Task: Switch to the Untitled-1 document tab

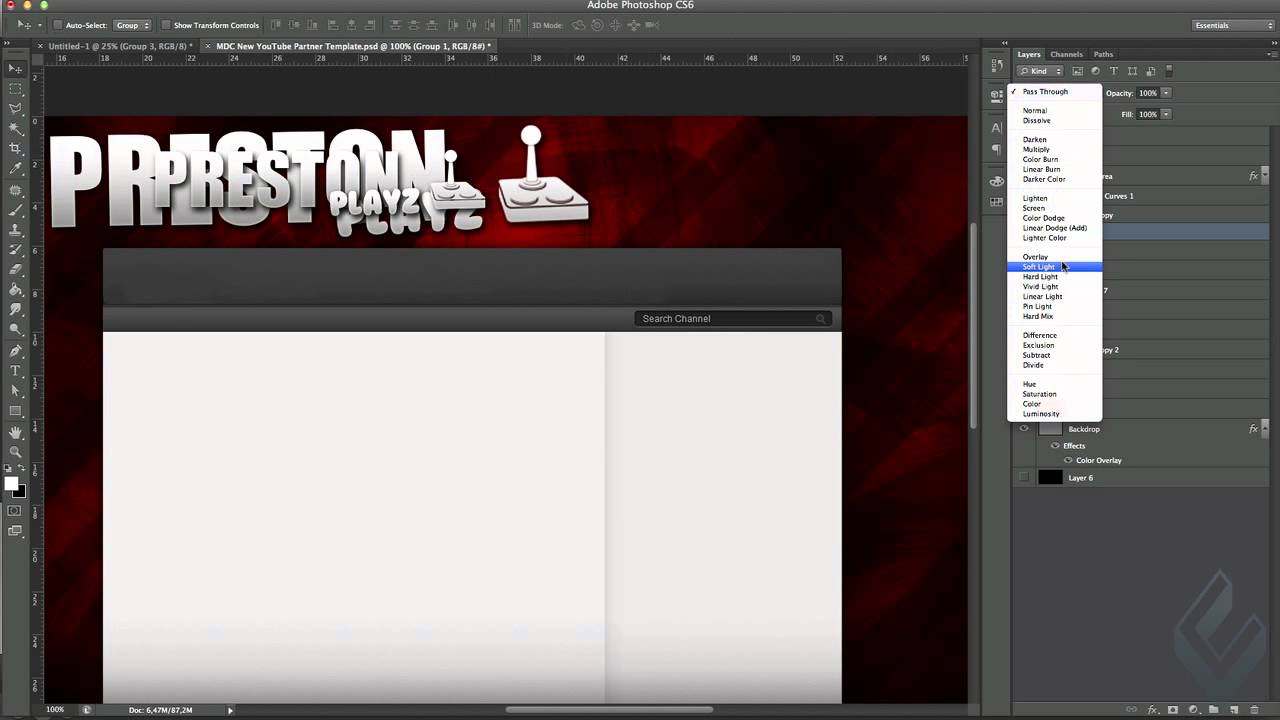Action: (x=120, y=46)
